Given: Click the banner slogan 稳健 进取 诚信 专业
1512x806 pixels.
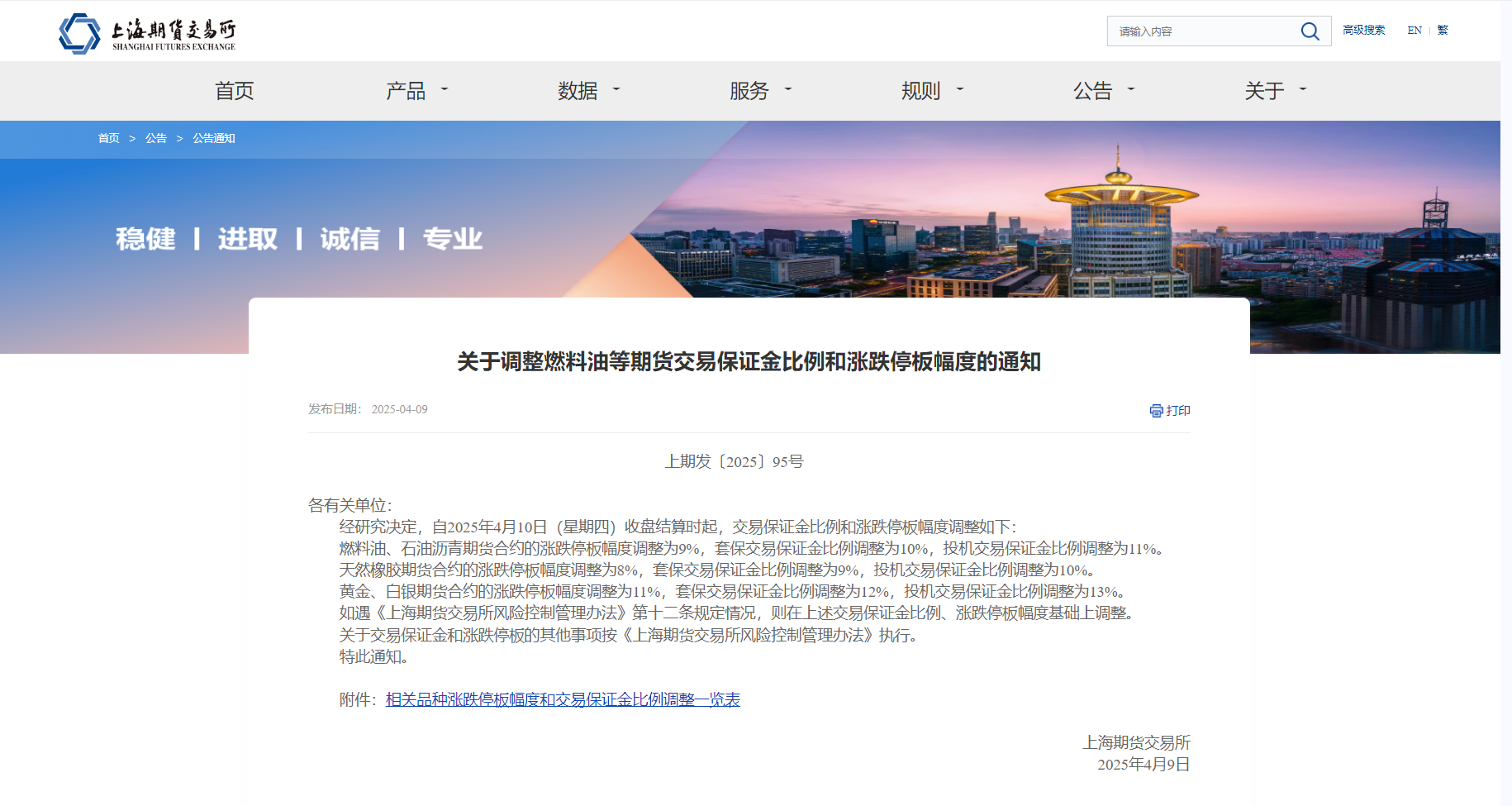Looking at the screenshot, I should point(299,239).
